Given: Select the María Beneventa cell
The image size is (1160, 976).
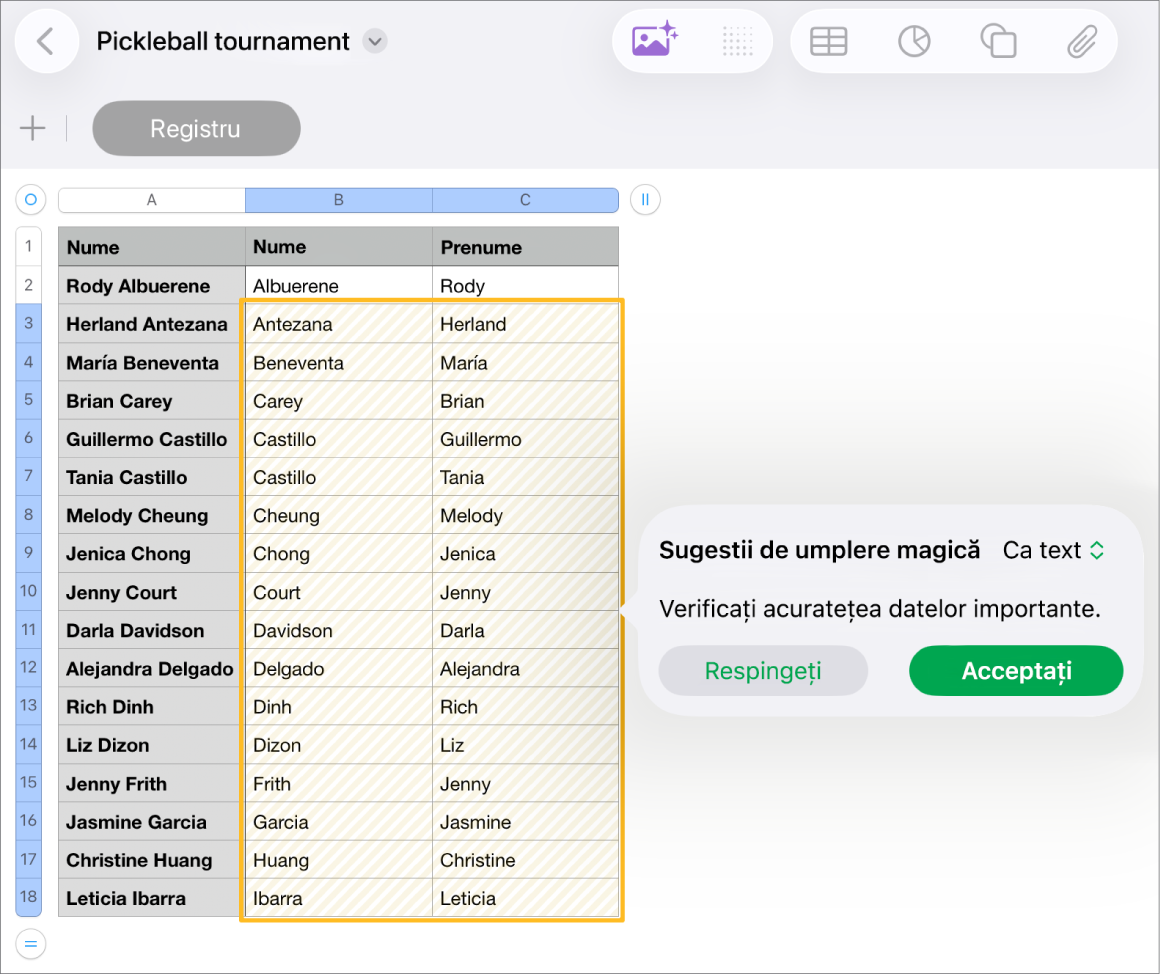Looking at the screenshot, I should 152,363.
